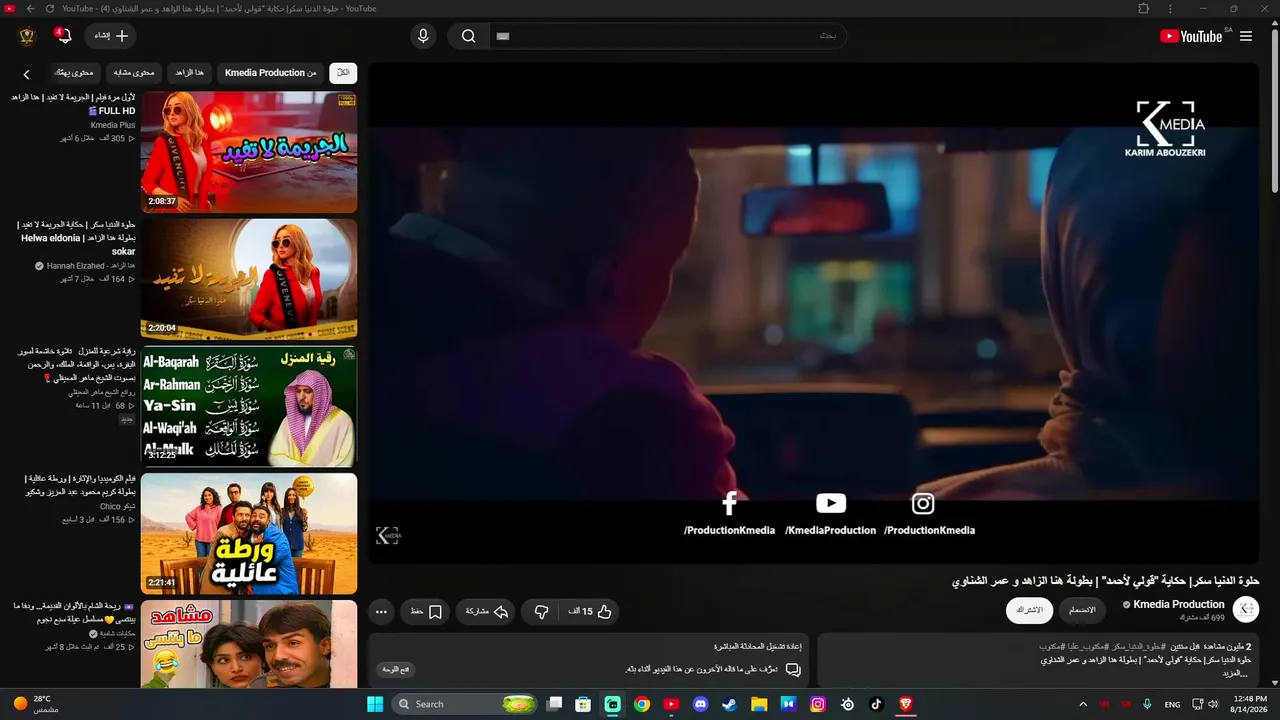Open the 'FULL HD' Kmedia Plus video title
The image size is (1280, 720).
pos(73,104)
